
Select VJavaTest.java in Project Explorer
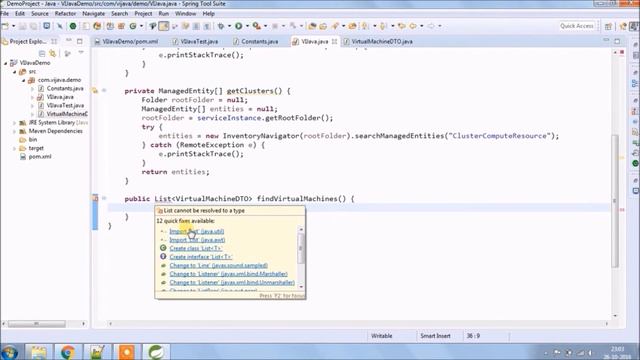pos(65,105)
